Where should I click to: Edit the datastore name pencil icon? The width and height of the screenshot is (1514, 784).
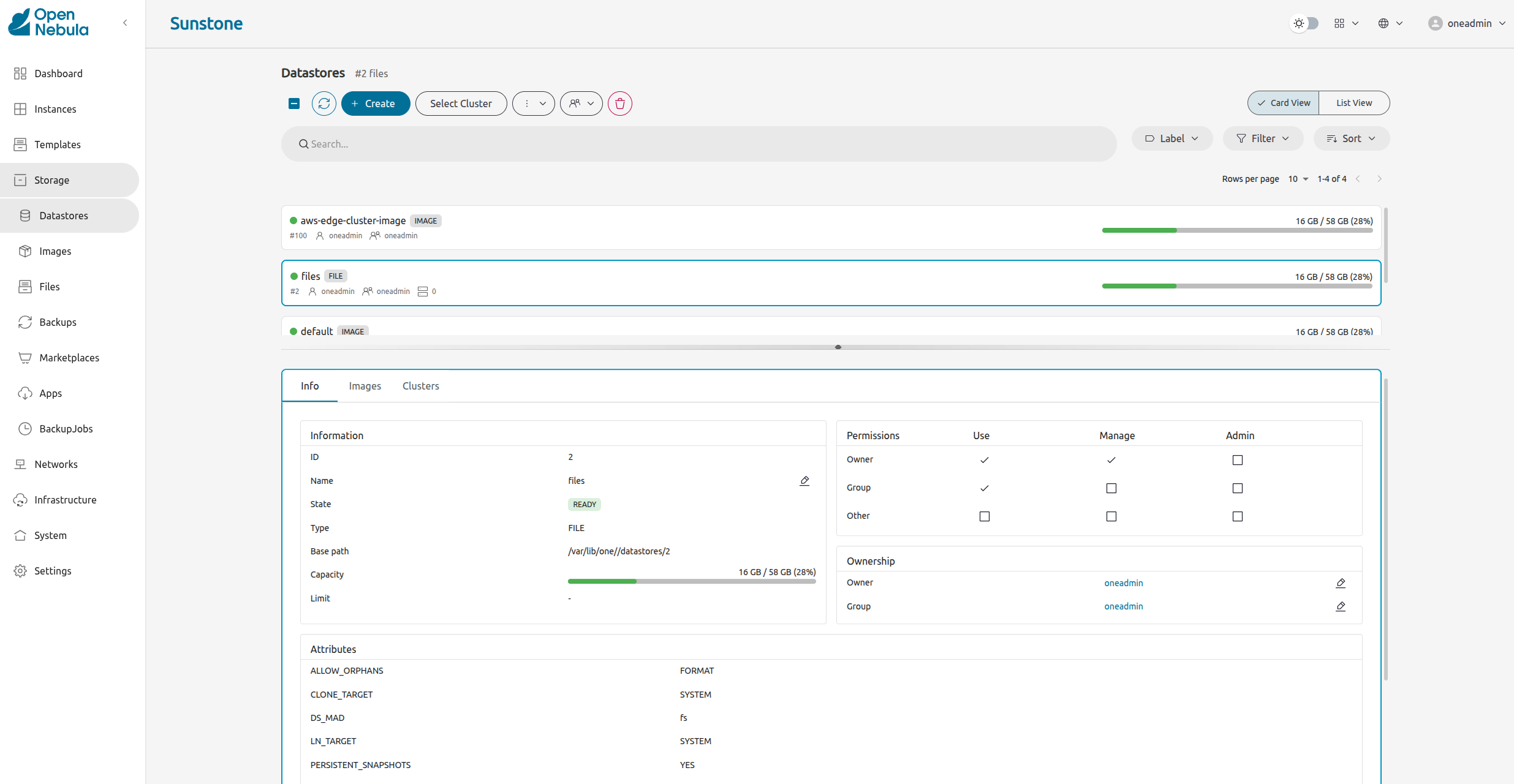(x=804, y=481)
